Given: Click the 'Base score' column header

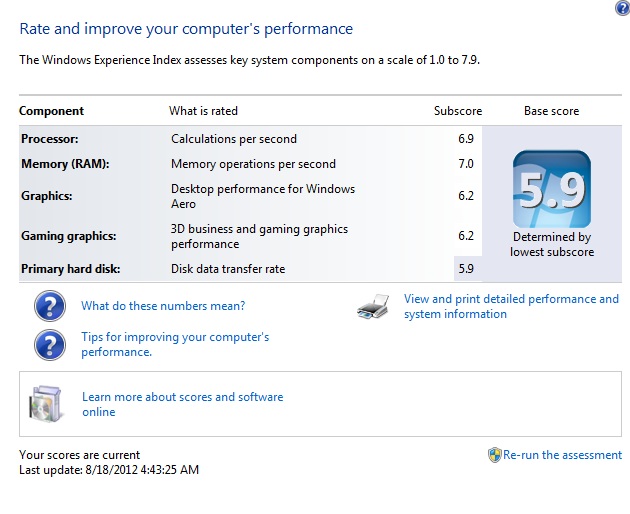Looking at the screenshot, I should click(x=552, y=111).
